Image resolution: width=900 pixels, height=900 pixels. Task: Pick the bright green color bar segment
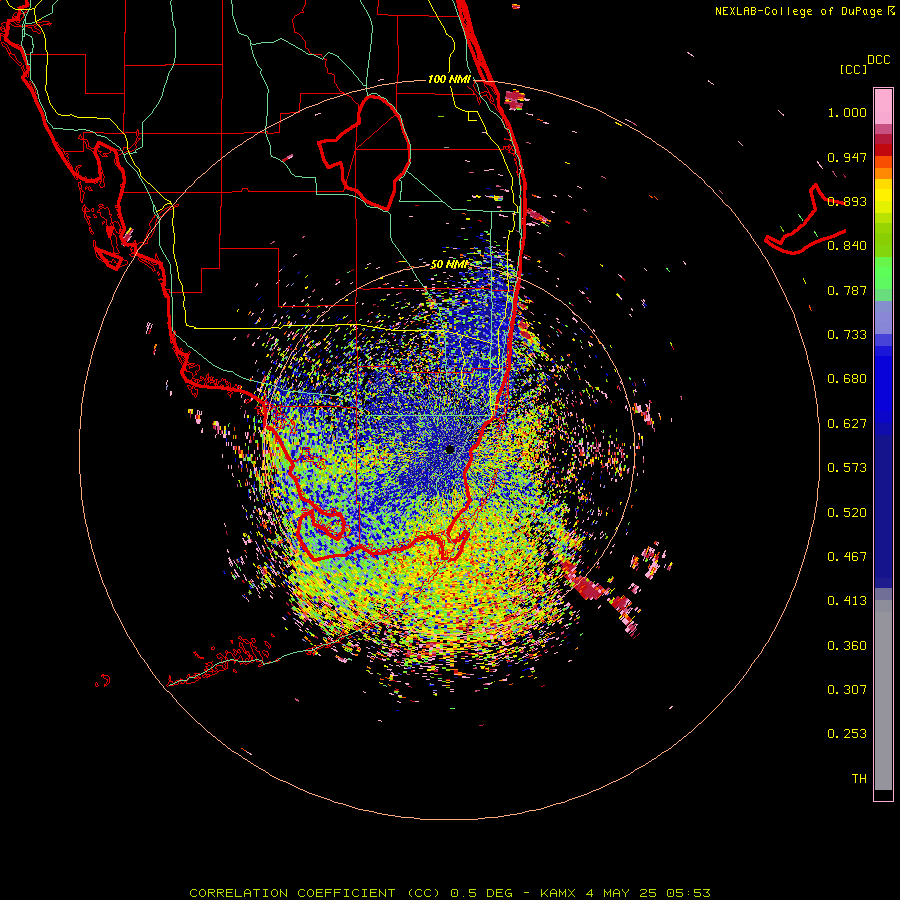(x=883, y=273)
